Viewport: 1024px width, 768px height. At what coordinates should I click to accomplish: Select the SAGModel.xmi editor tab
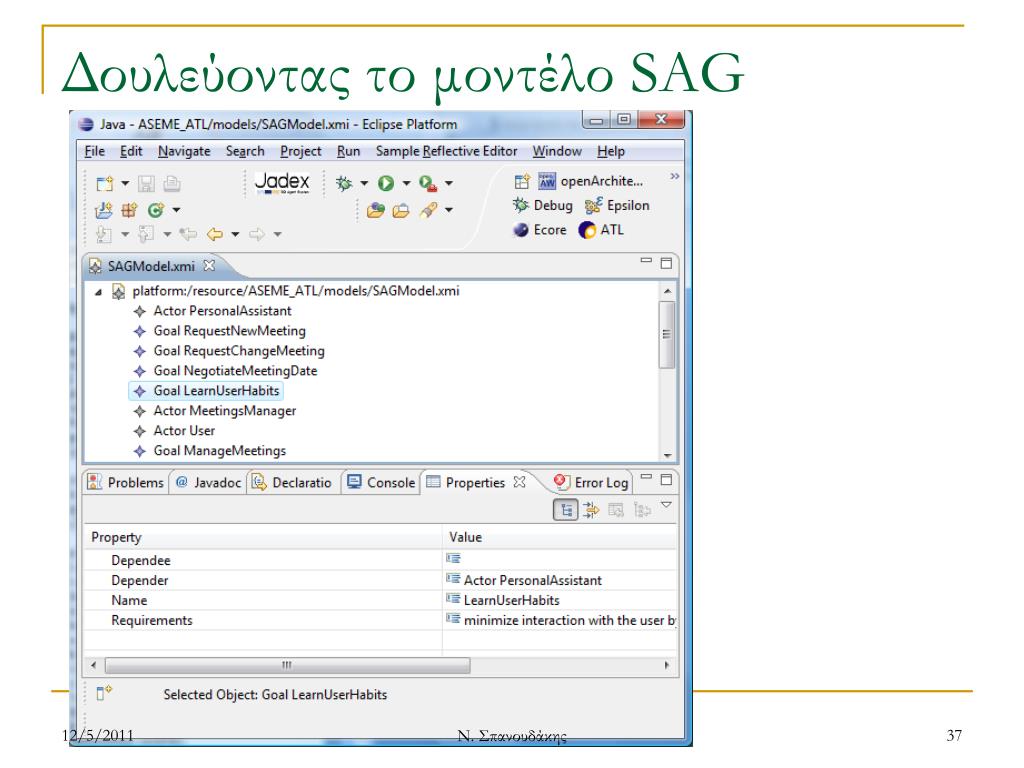coord(150,266)
